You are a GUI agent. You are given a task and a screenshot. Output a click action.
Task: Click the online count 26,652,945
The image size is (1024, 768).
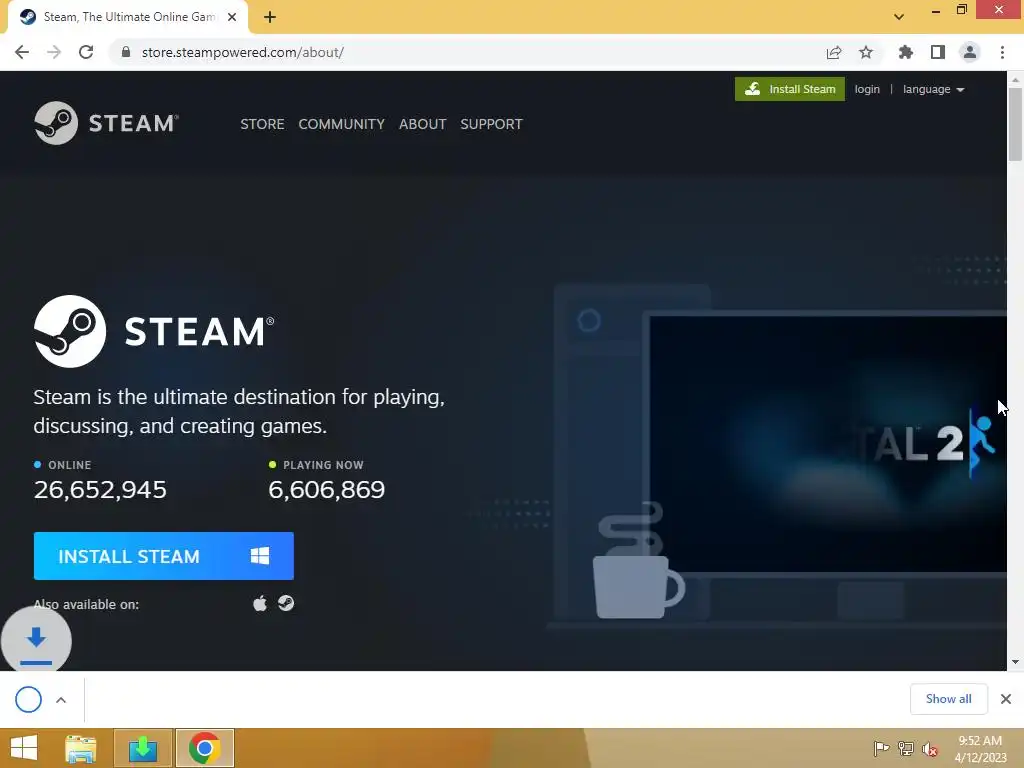(x=100, y=489)
